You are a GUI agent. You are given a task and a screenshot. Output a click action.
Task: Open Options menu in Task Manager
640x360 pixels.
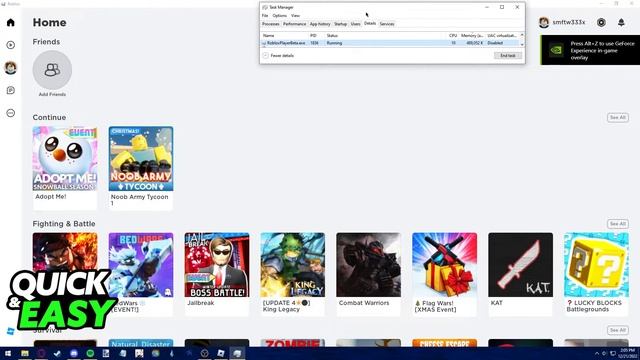[x=280, y=16]
